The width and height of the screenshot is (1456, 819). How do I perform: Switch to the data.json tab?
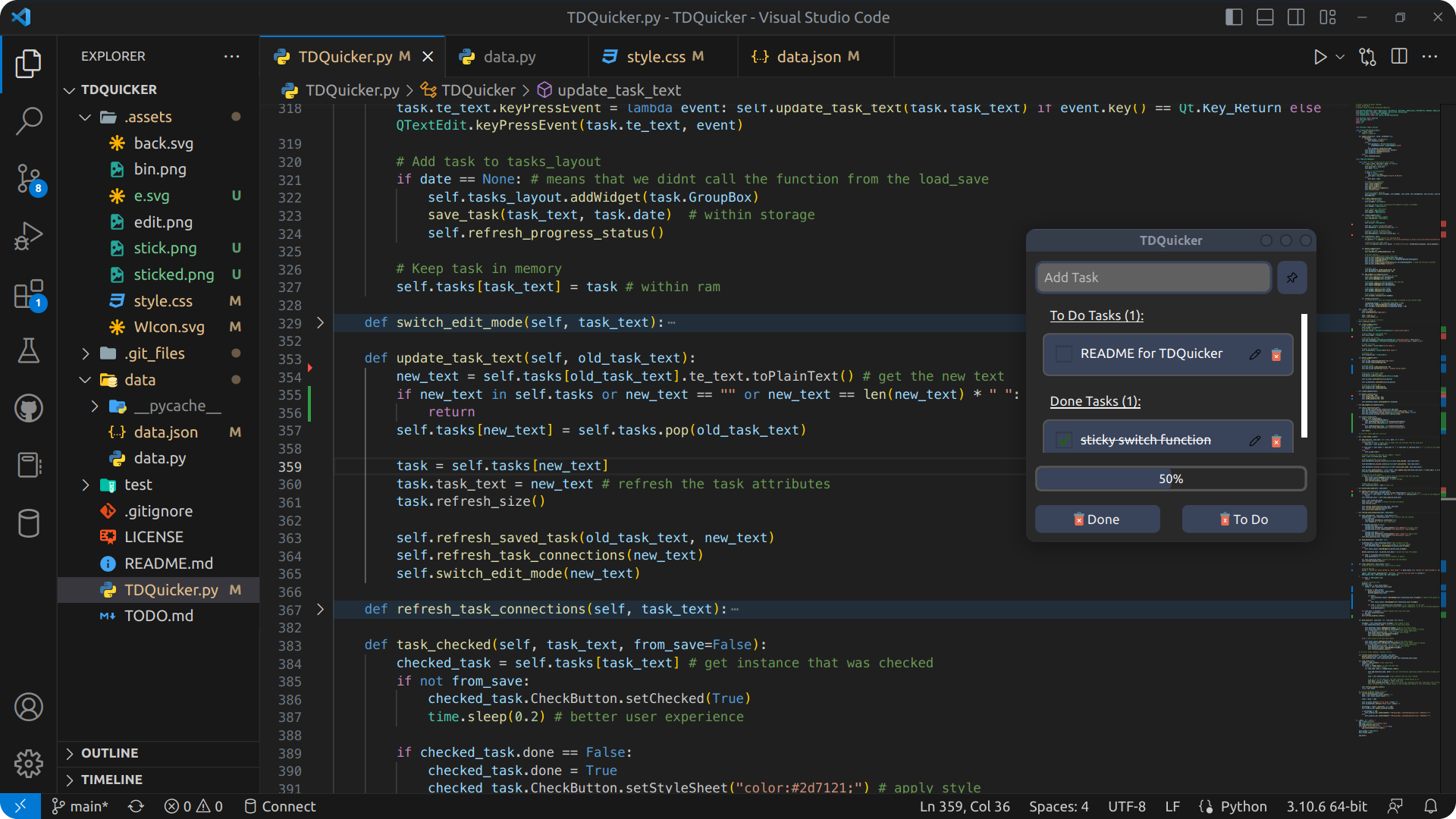point(808,57)
